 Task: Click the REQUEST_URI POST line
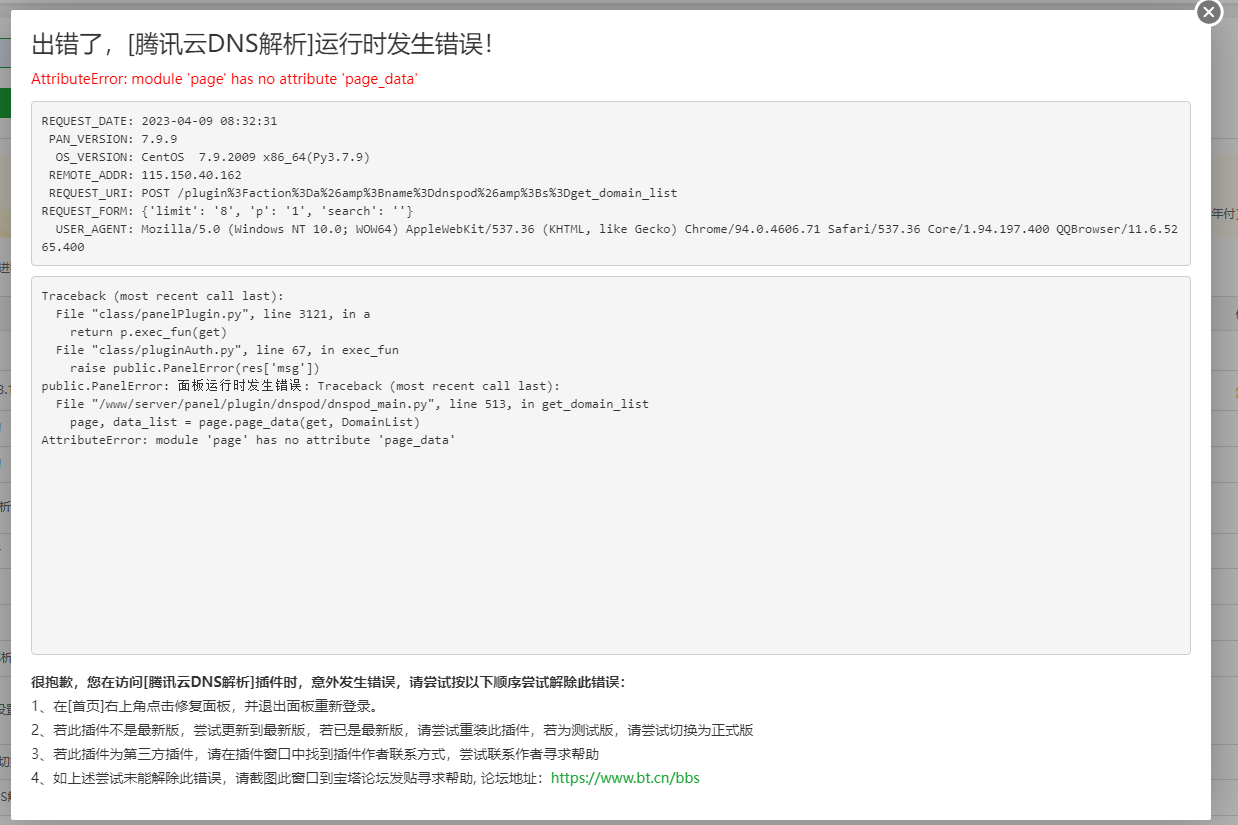pyautogui.click(x=363, y=193)
